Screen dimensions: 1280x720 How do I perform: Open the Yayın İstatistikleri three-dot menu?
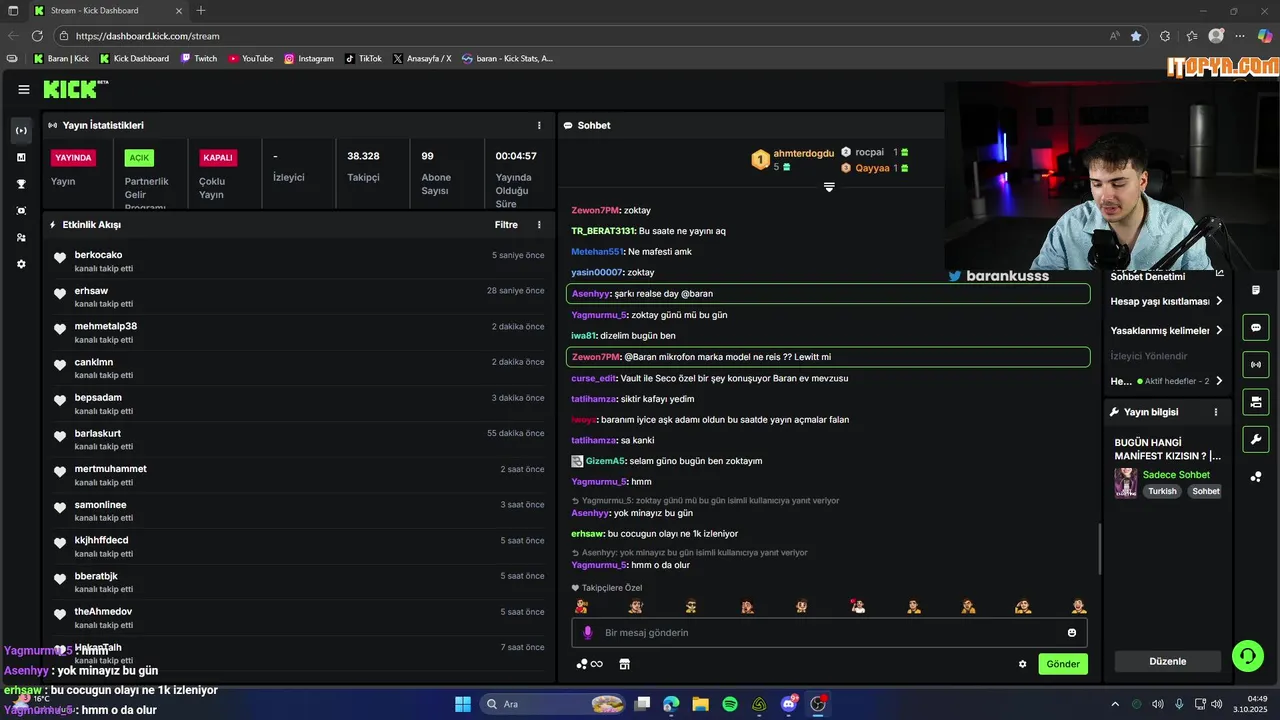[x=539, y=125]
